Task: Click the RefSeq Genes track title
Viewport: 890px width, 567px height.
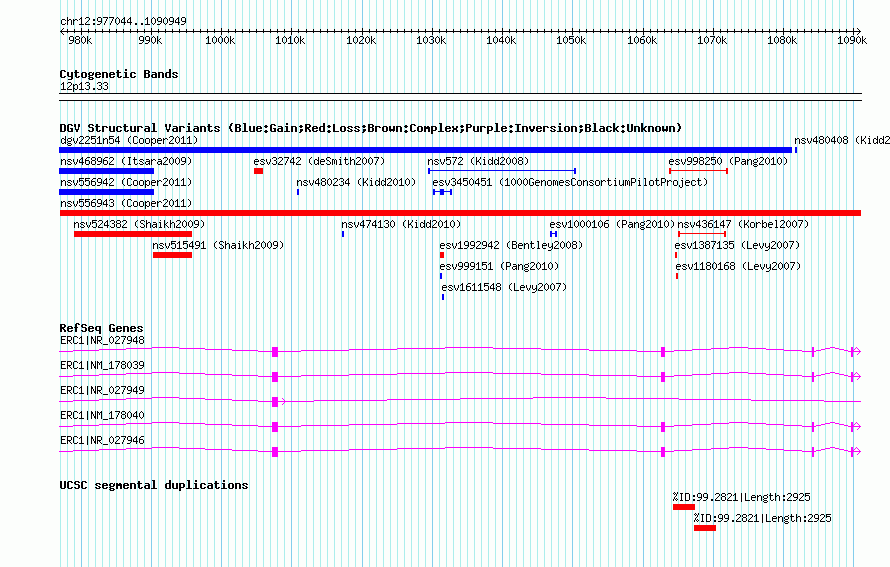Action: (x=101, y=328)
